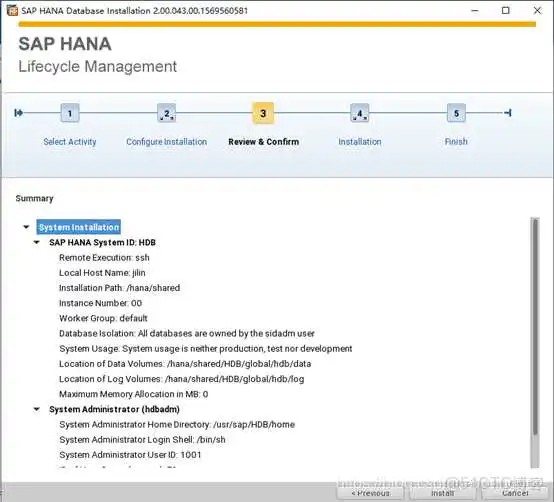Select the System Installation tree item

79,227
